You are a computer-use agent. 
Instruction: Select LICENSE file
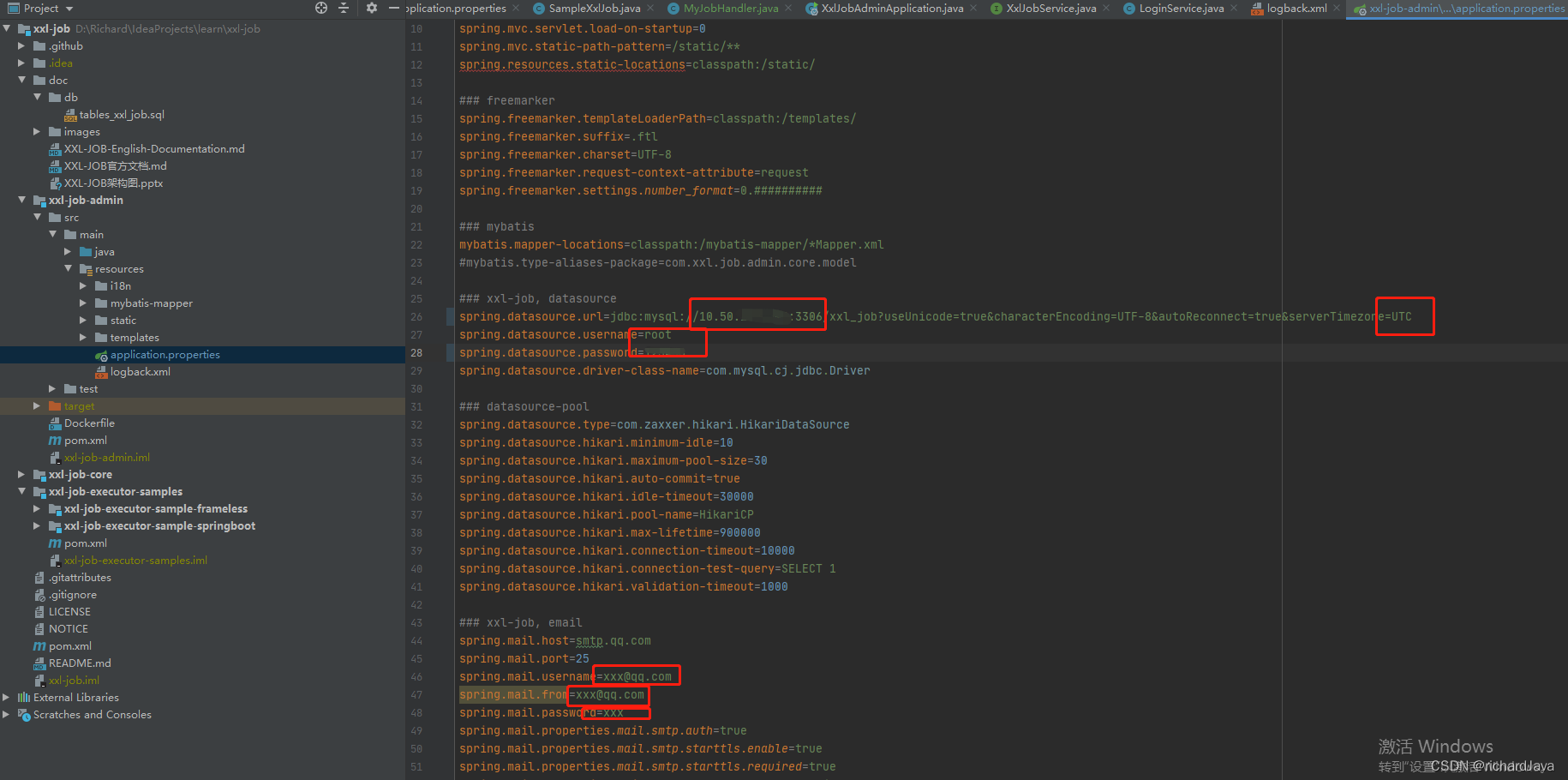(x=69, y=611)
